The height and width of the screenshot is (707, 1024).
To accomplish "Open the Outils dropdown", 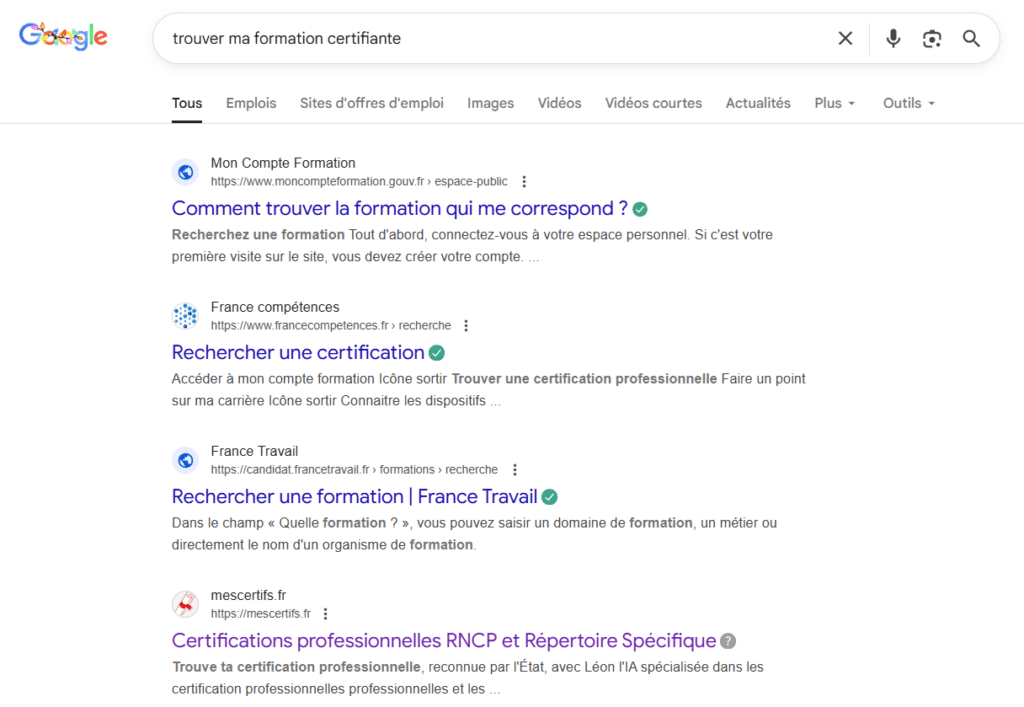I will (x=907, y=102).
